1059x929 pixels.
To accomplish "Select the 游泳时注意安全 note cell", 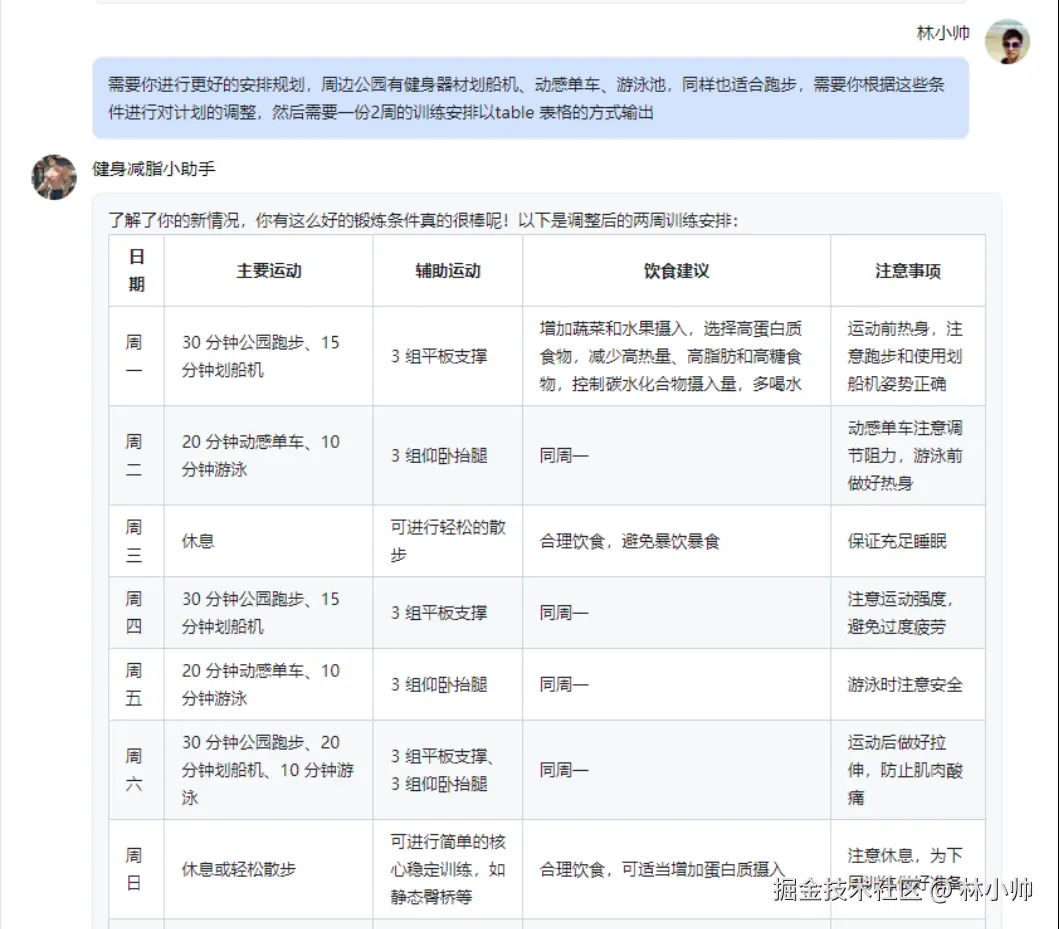I will [x=907, y=684].
